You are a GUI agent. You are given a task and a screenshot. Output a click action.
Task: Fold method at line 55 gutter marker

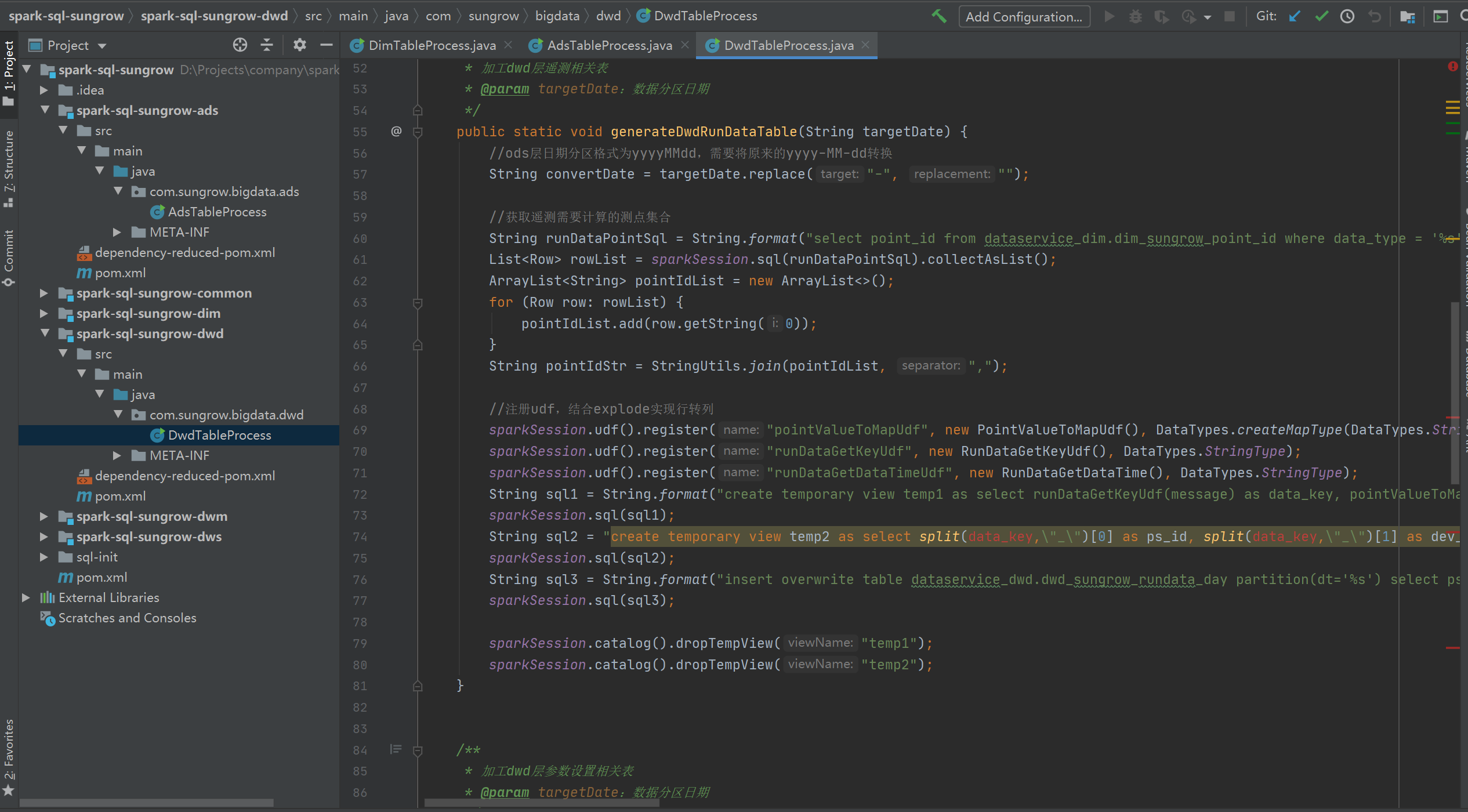click(417, 132)
